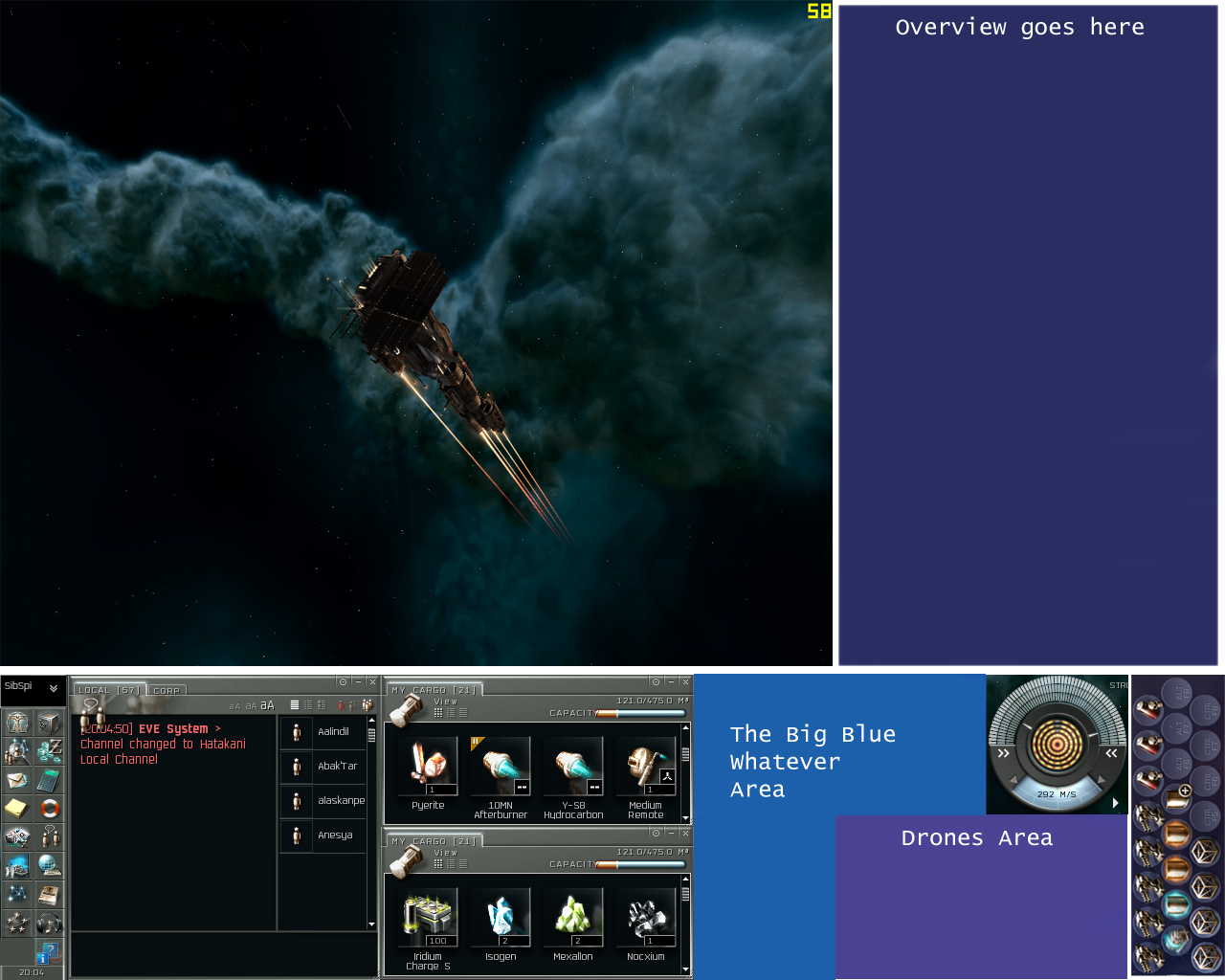Click the left double-chevron on the ship HUD
Image resolution: width=1225 pixels, height=980 pixels.
click(1003, 754)
